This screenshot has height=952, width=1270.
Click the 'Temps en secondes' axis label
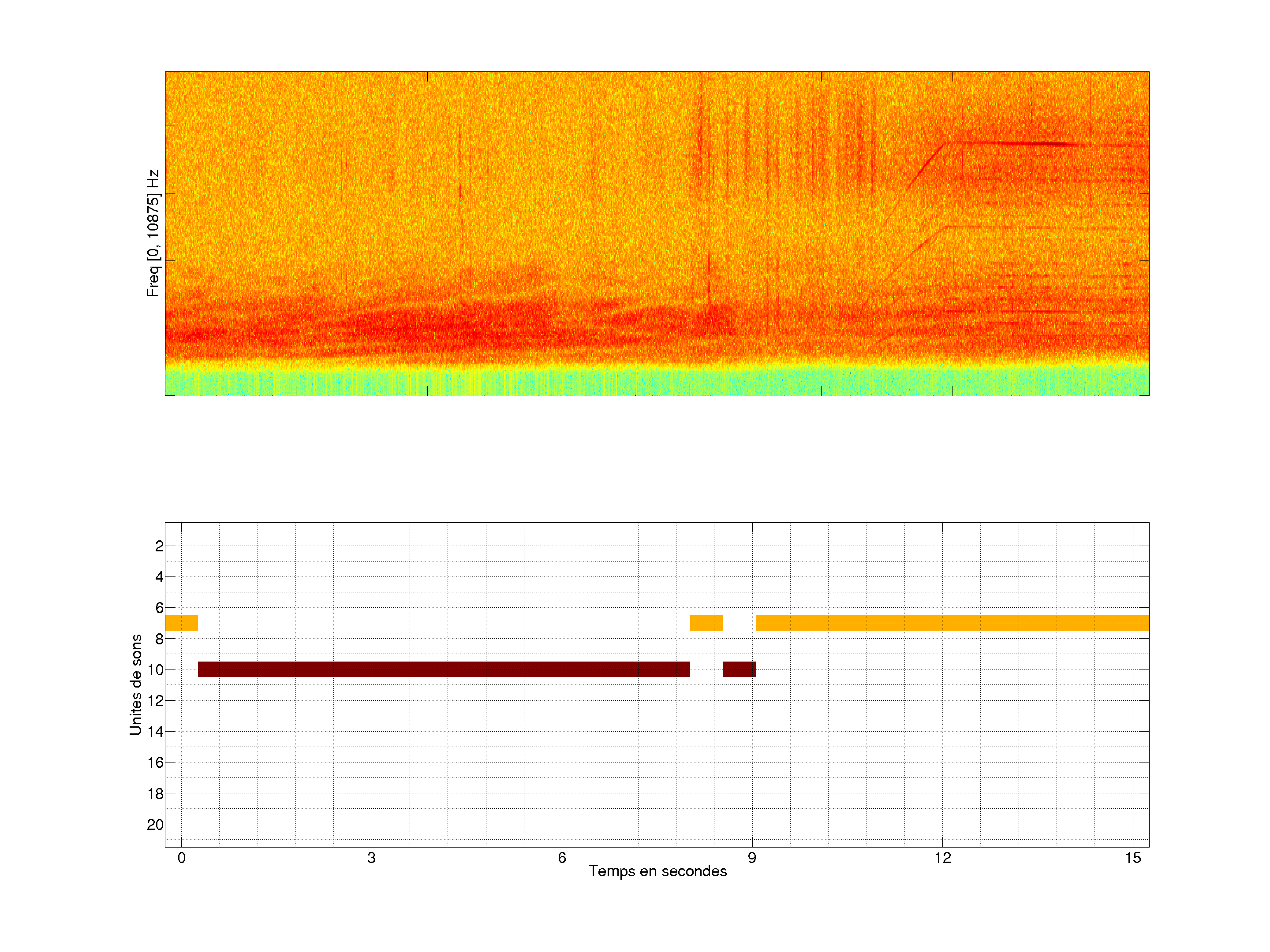coord(657,871)
